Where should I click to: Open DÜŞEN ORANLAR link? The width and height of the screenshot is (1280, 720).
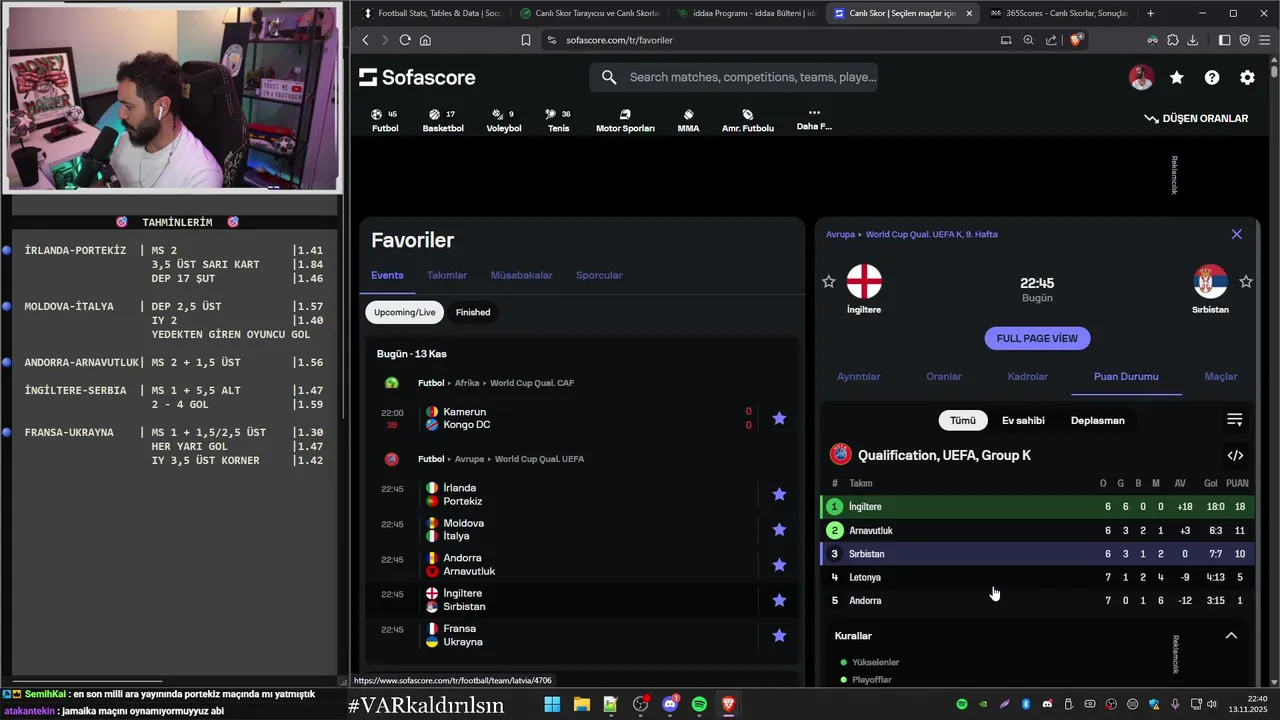(x=1196, y=118)
